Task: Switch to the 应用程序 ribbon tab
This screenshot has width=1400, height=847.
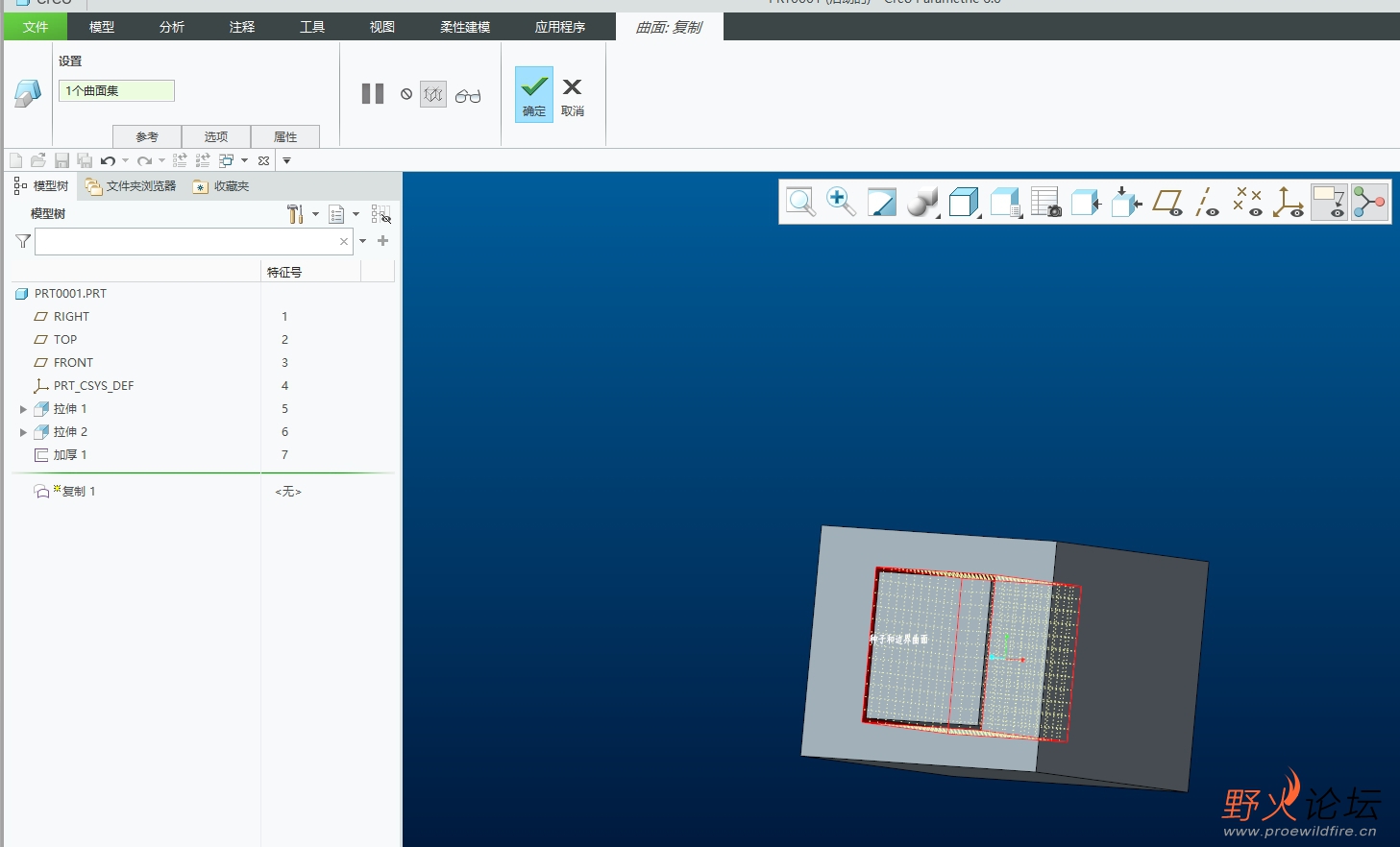Action: (x=560, y=27)
